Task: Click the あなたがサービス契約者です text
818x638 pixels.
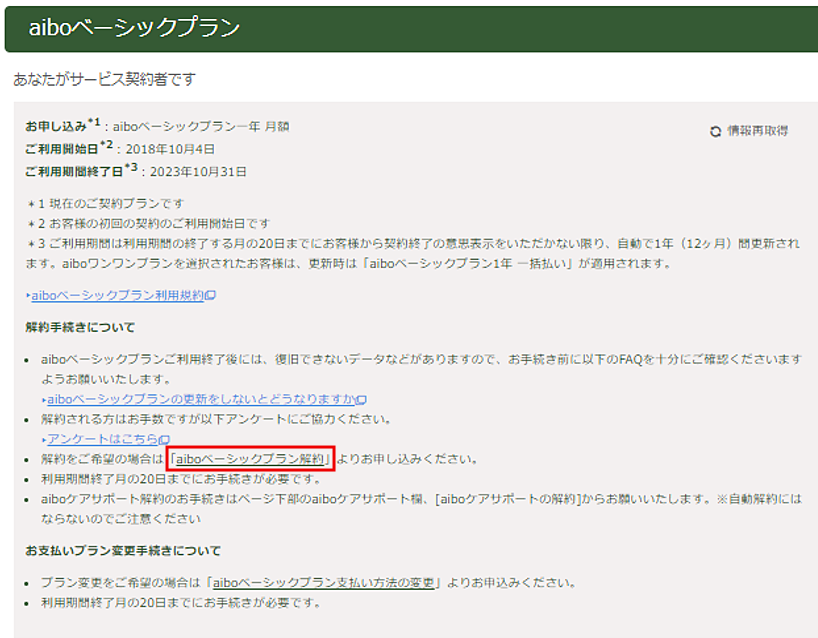Action: click(104, 79)
